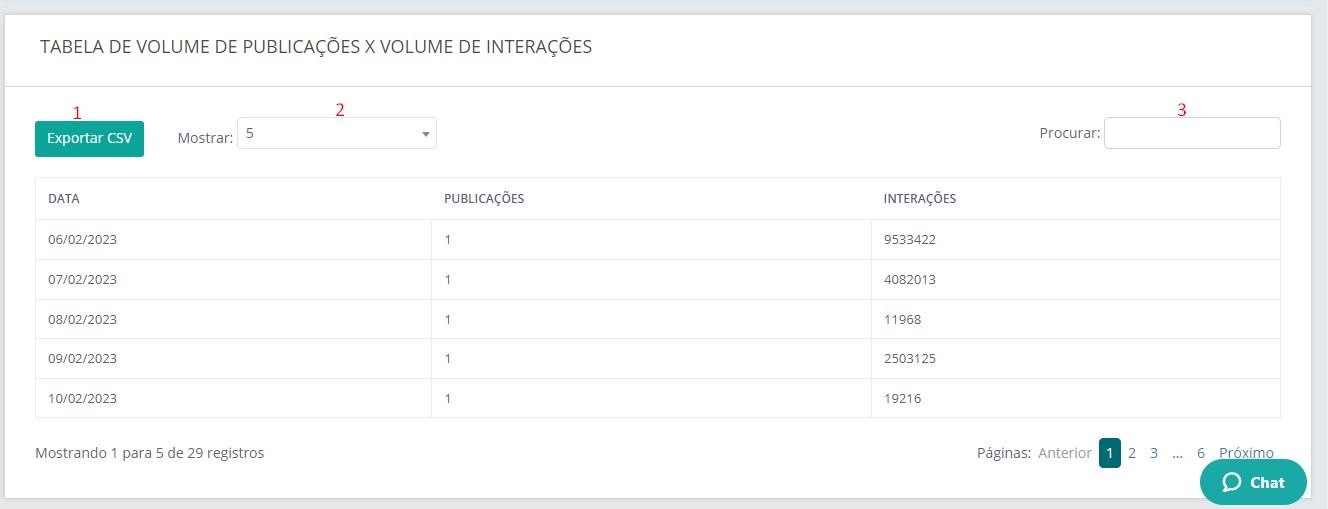
Task: Select the 06/02/2023 date cell
Action: (x=83, y=240)
